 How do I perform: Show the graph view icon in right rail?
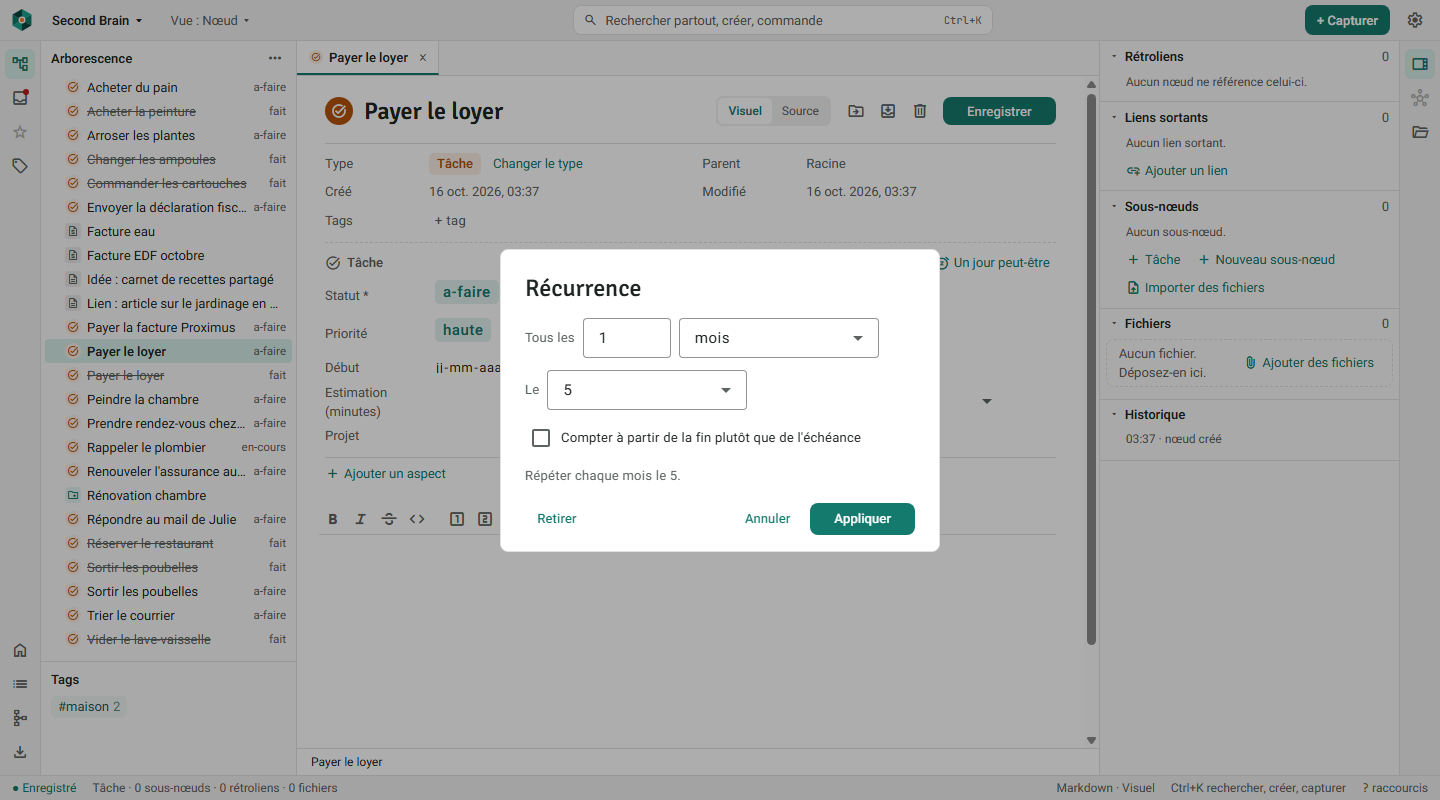[1420, 98]
